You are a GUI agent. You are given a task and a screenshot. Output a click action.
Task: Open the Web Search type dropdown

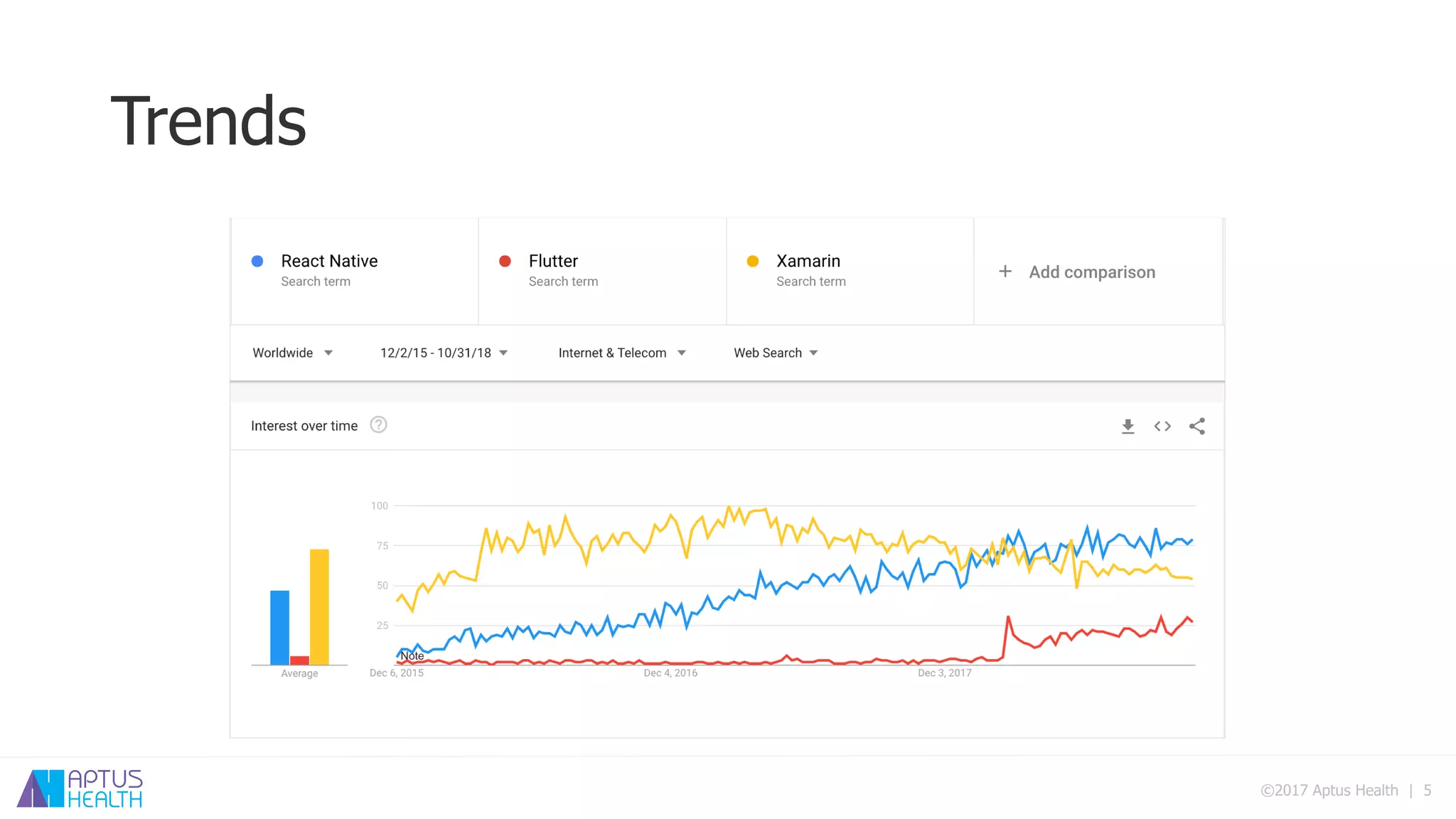[x=776, y=353]
